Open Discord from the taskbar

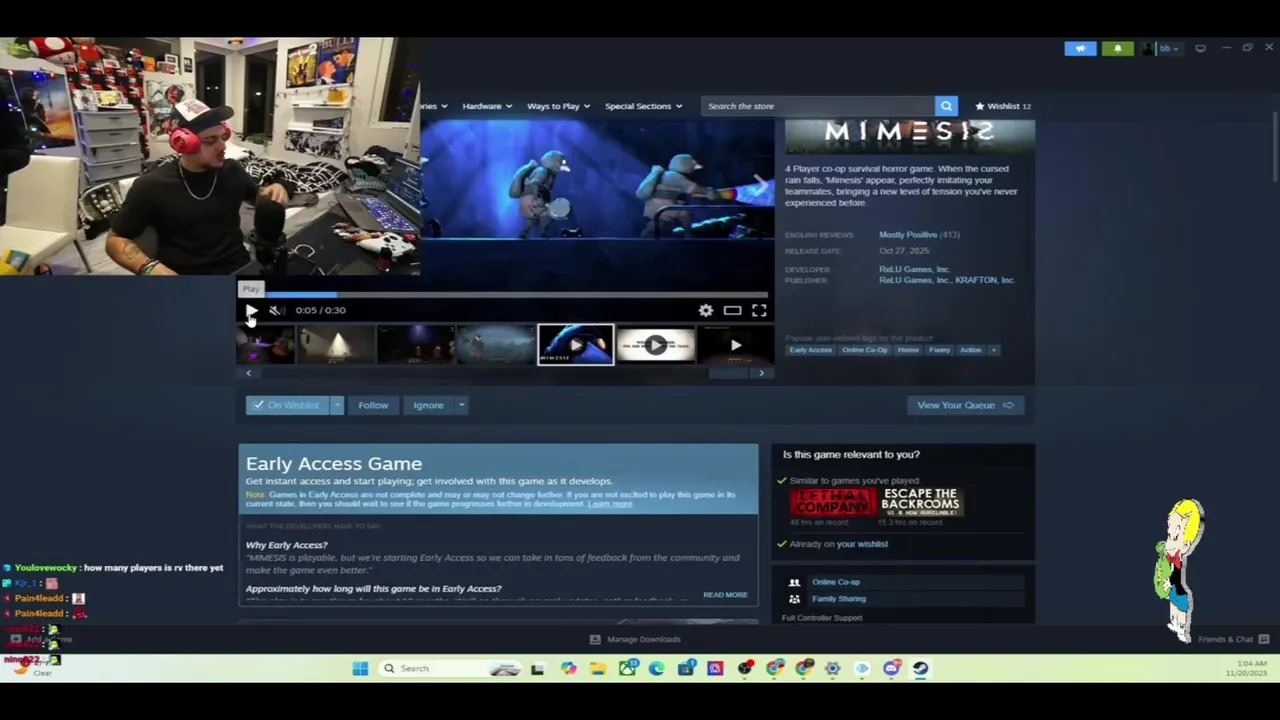(x=891, y=669)
